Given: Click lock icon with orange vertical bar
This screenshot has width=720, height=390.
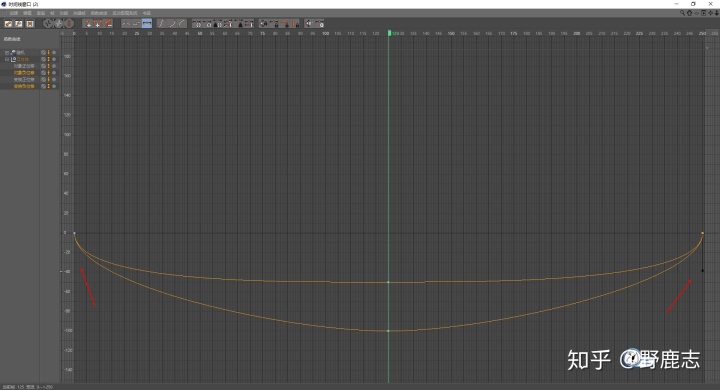Looking at the screenshot, I should pyautogui.click(x=295, y=23).
